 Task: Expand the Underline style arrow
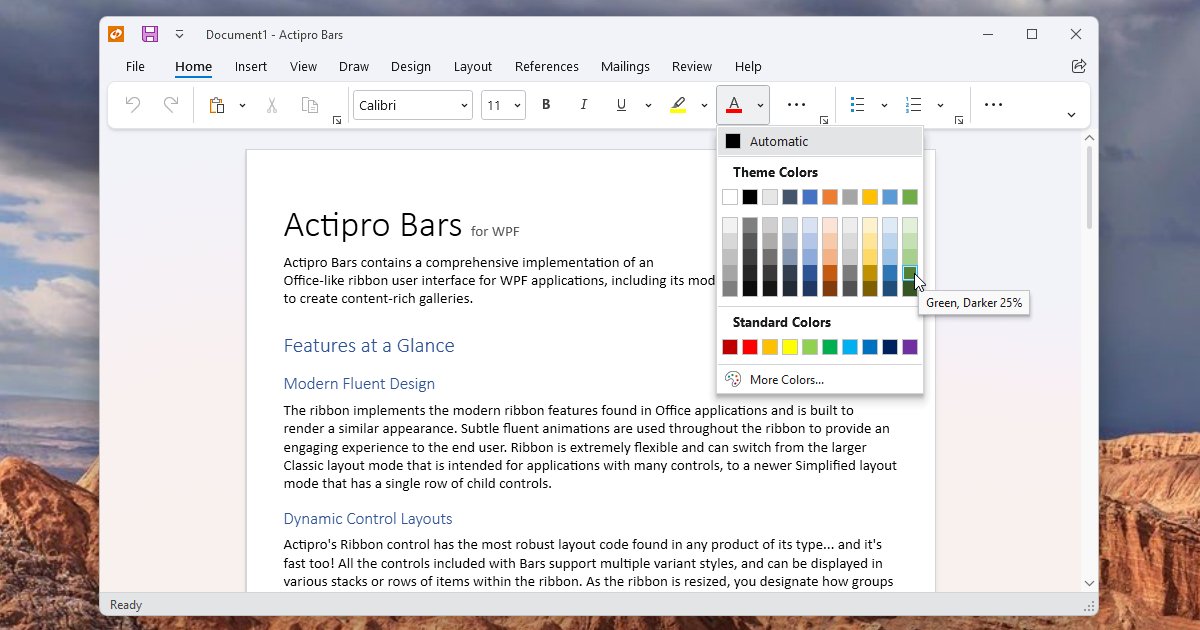648,105
